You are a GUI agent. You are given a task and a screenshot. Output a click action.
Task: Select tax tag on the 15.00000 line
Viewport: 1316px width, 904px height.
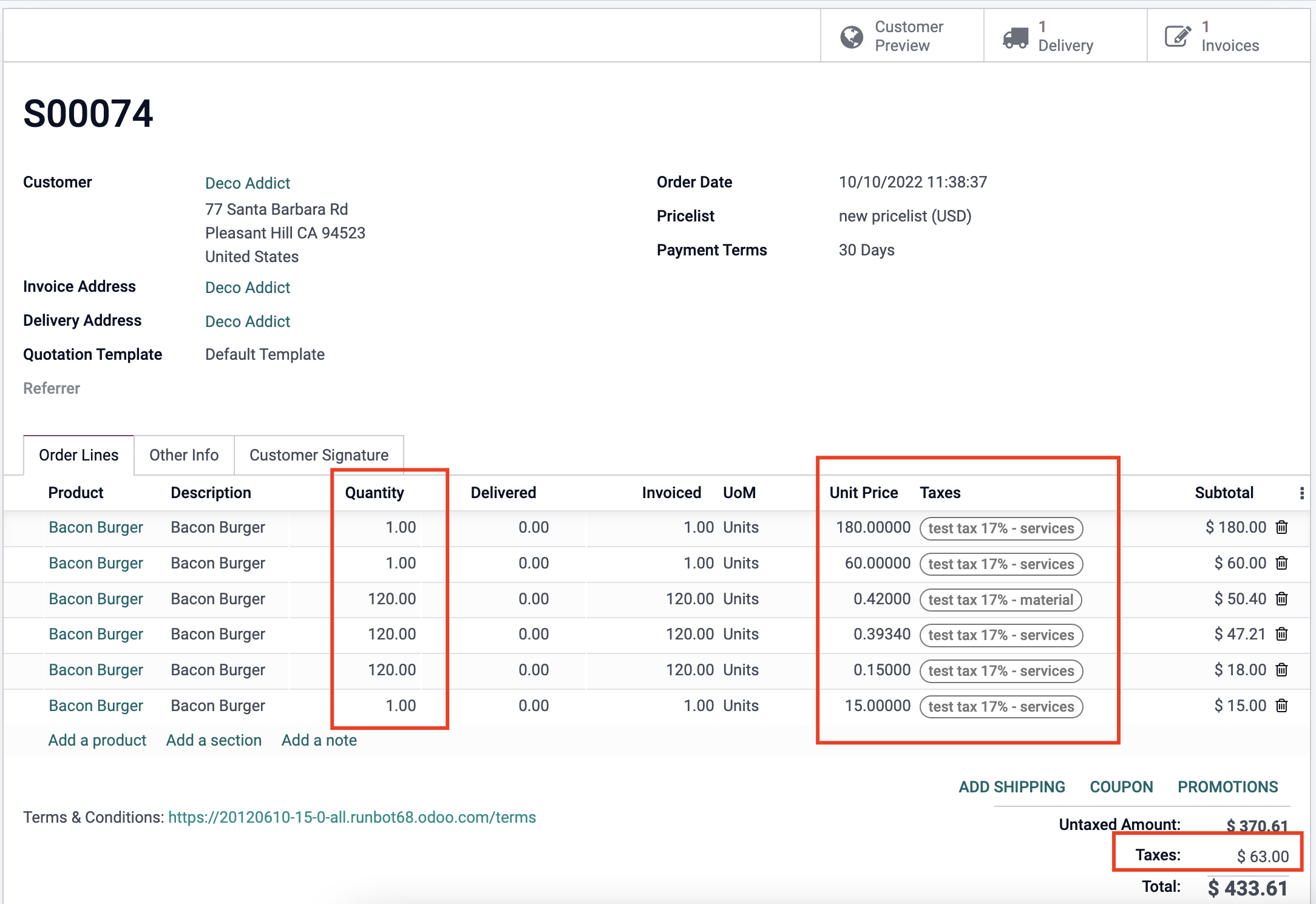click(1001, 707)
